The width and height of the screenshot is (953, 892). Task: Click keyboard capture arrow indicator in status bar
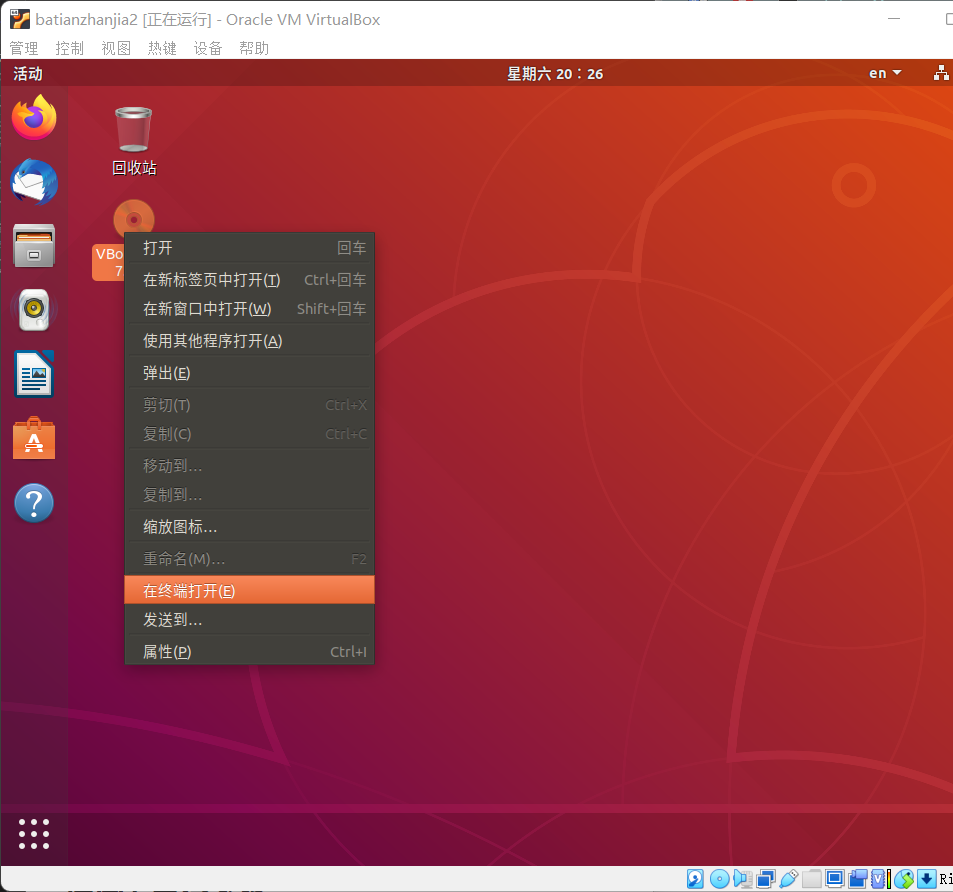tap(927, 879)
